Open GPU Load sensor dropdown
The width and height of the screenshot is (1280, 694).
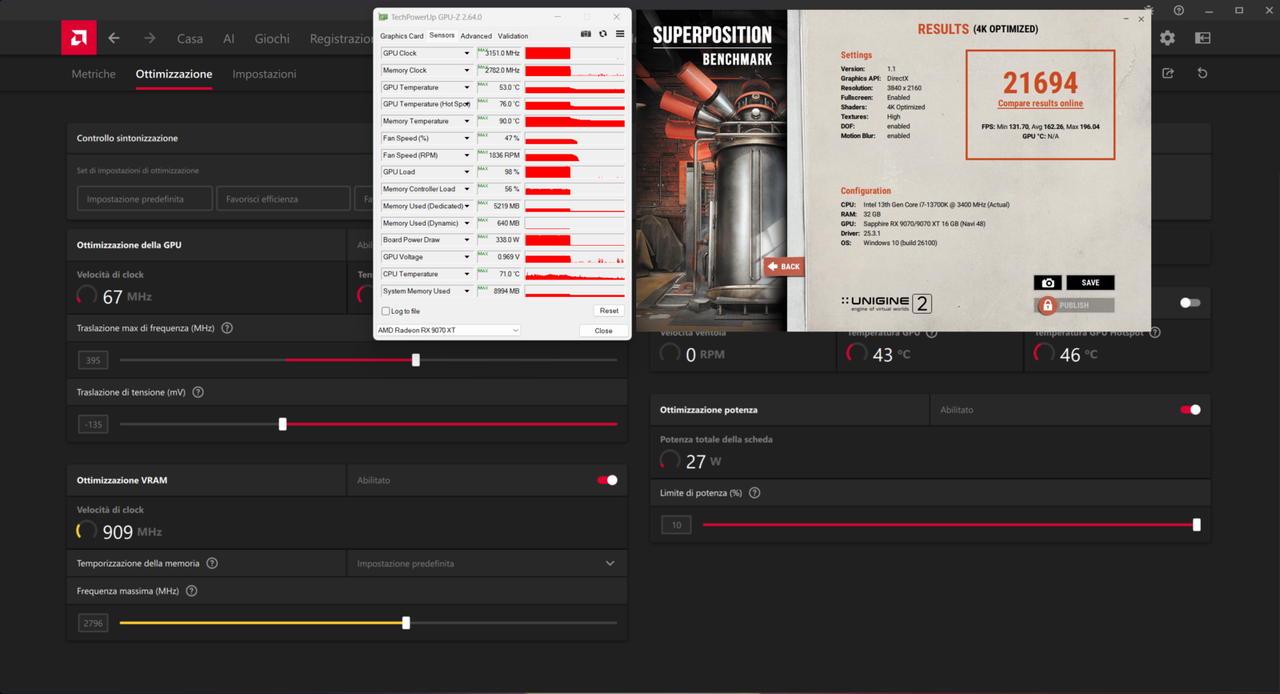coord(466,172)
